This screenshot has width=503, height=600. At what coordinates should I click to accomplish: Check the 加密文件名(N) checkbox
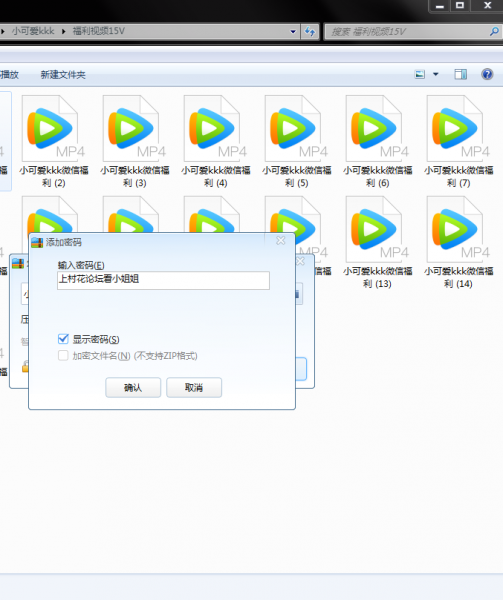tap(63, 355)
